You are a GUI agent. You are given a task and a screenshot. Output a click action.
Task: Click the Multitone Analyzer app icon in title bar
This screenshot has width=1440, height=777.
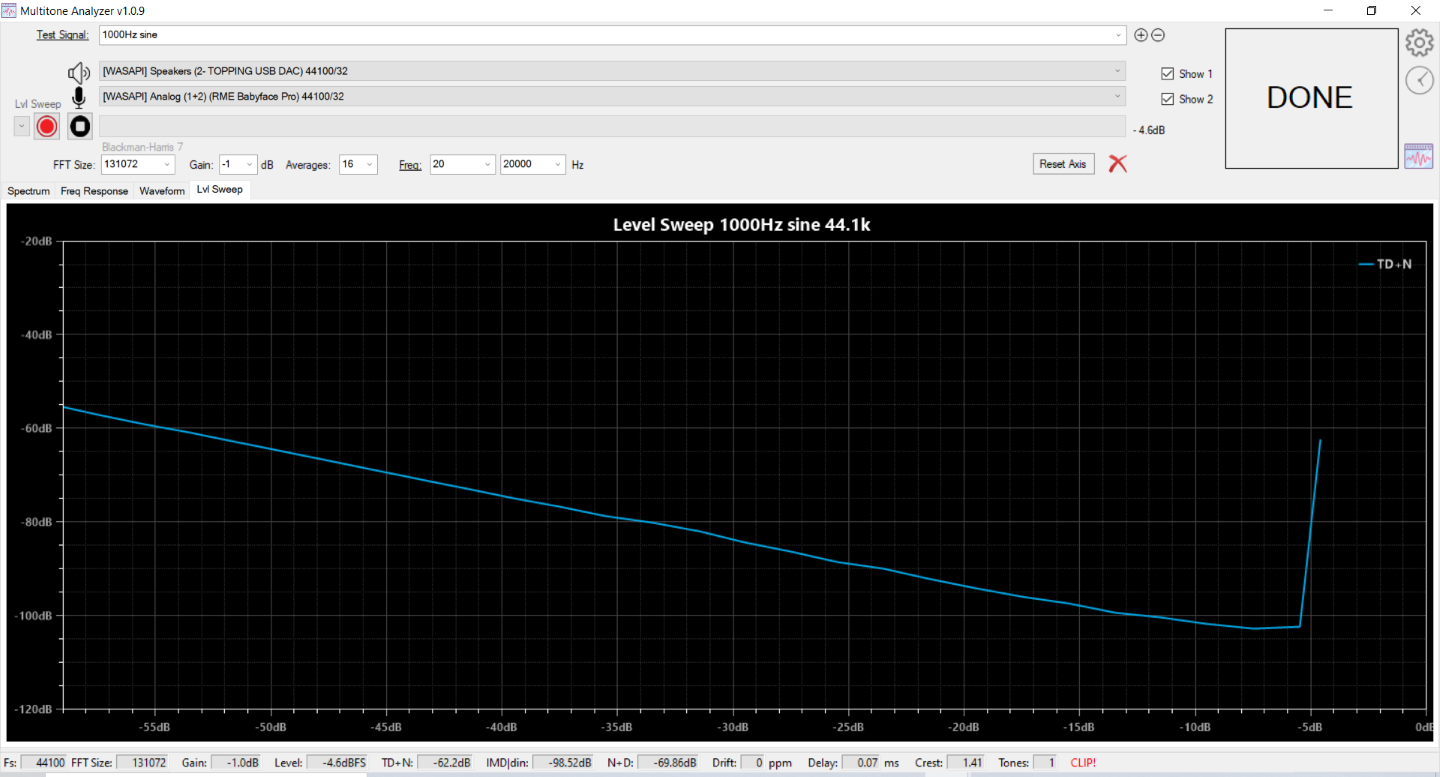click(9, 10)
